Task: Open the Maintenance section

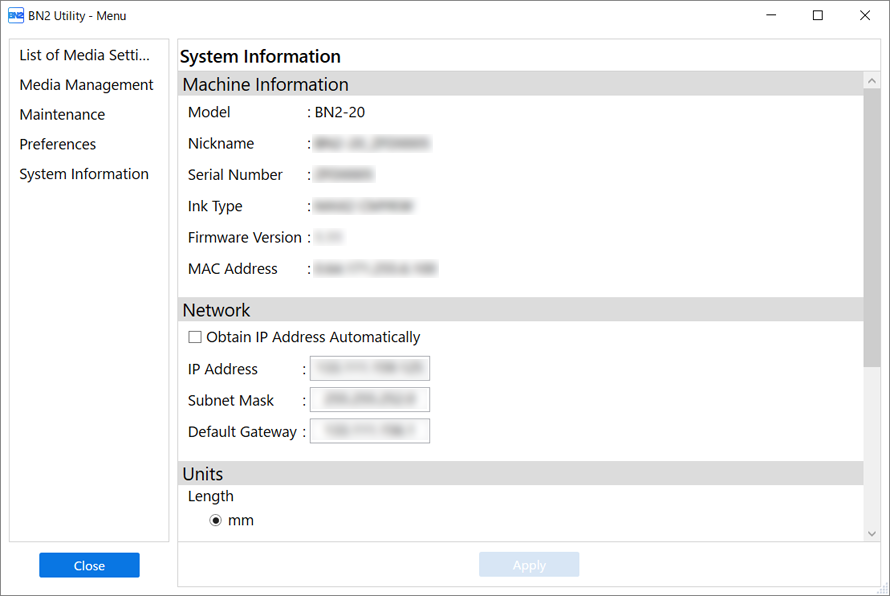Action: coord(62,115)
